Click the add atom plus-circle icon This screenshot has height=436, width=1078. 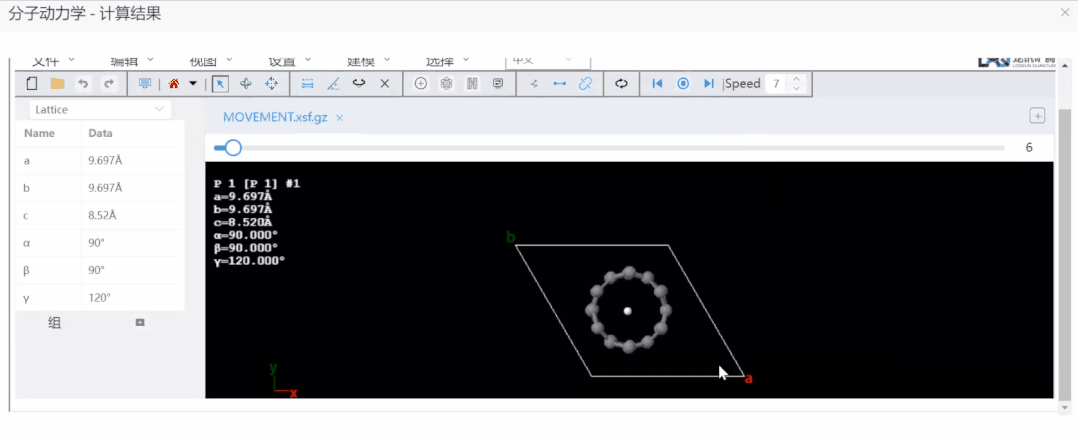tap(421, 84)
